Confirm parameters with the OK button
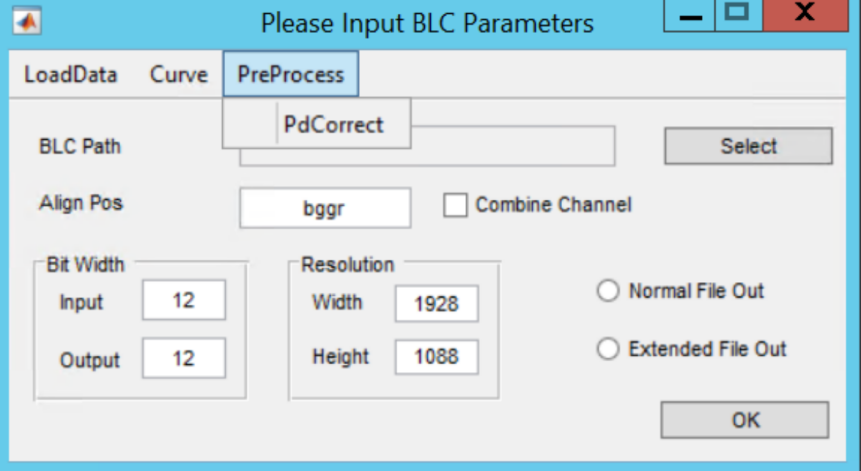 point(745,420)
